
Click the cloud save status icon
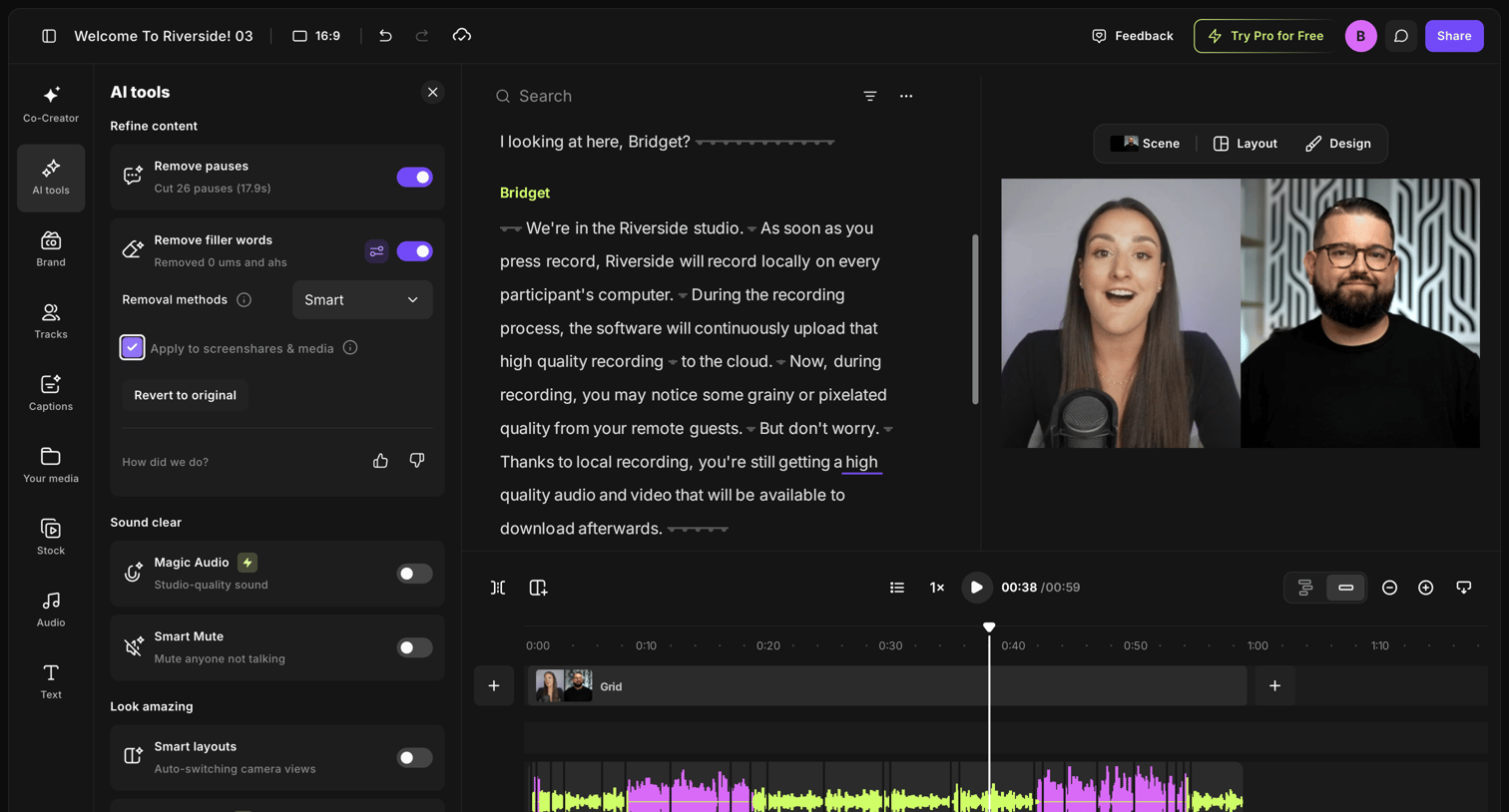click(x=461, y=36)
